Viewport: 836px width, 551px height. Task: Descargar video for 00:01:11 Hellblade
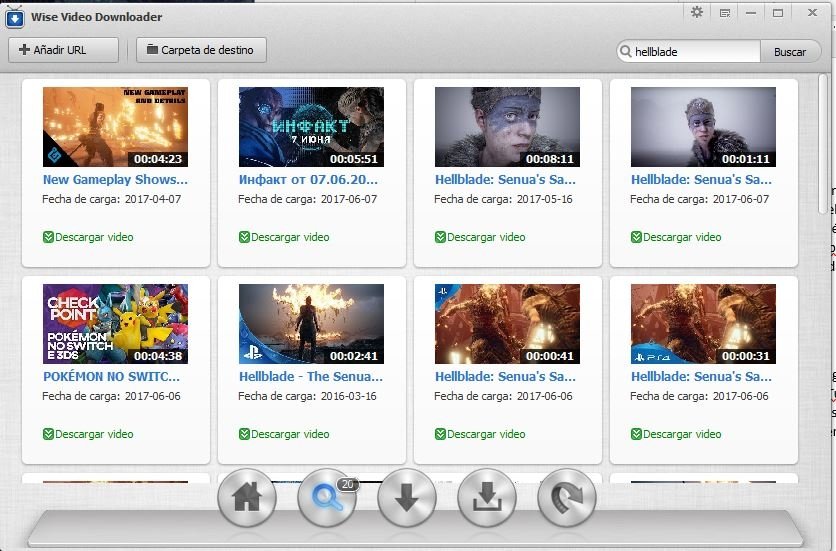pyautogui.click(x=676, y=237)
